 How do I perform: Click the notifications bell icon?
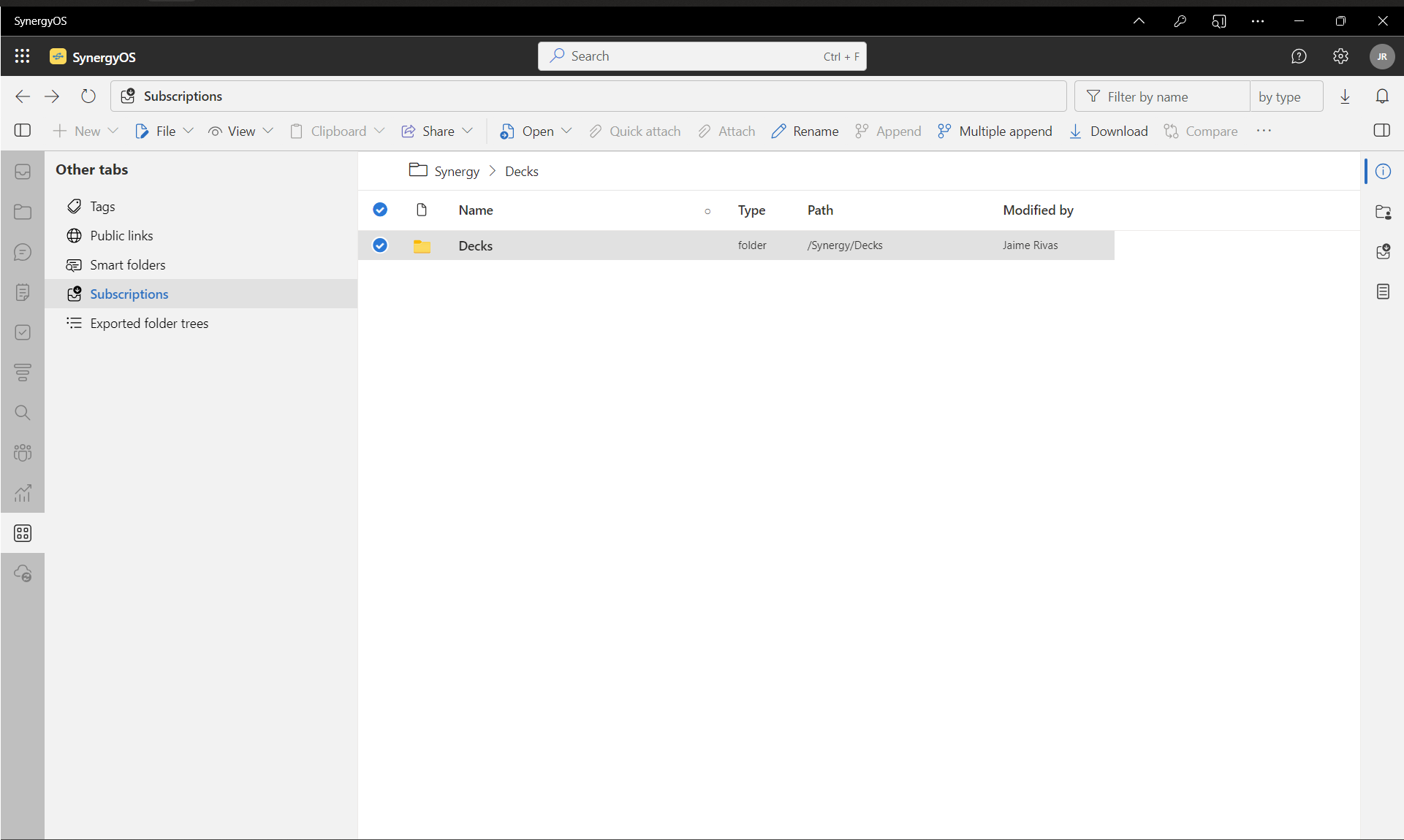click(x=1381, y=96)
